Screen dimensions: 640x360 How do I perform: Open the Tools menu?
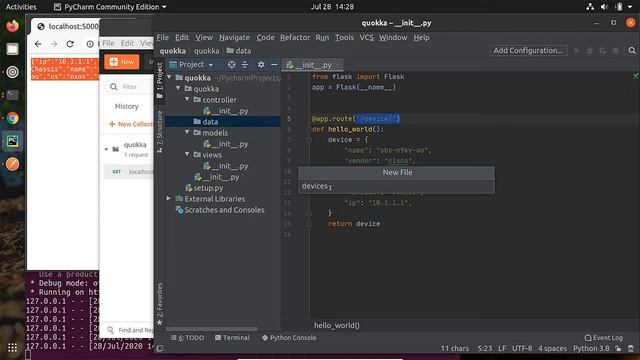coord(344,38)
